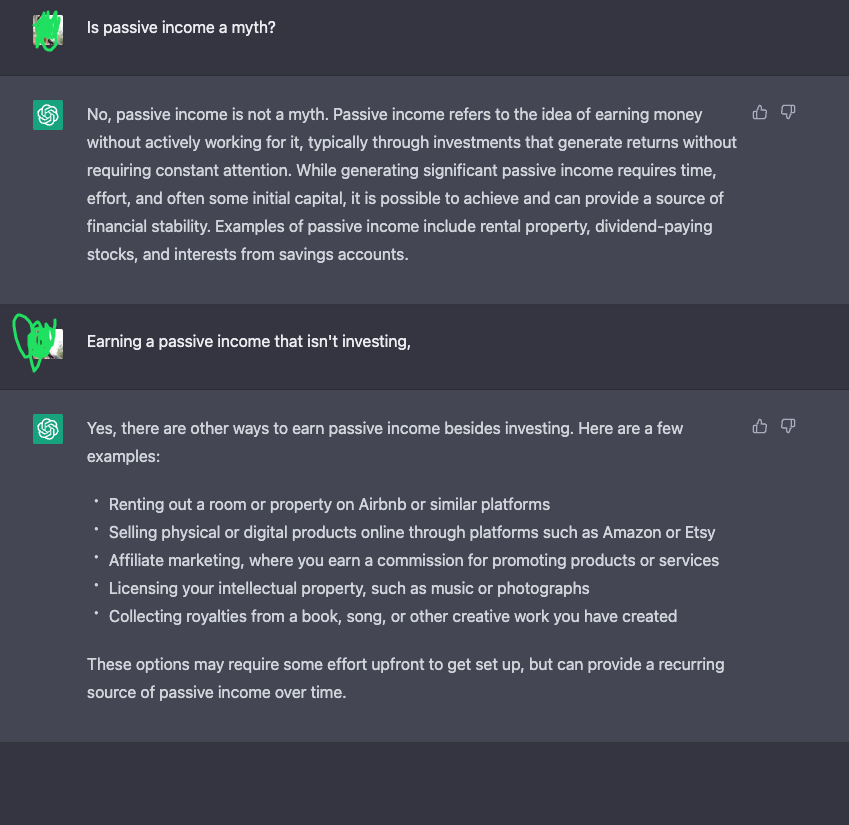Viewport: 849px width, 825px height.
Task: Like the 'No, passive income is not a myth' response
Action: pos(760,112)
